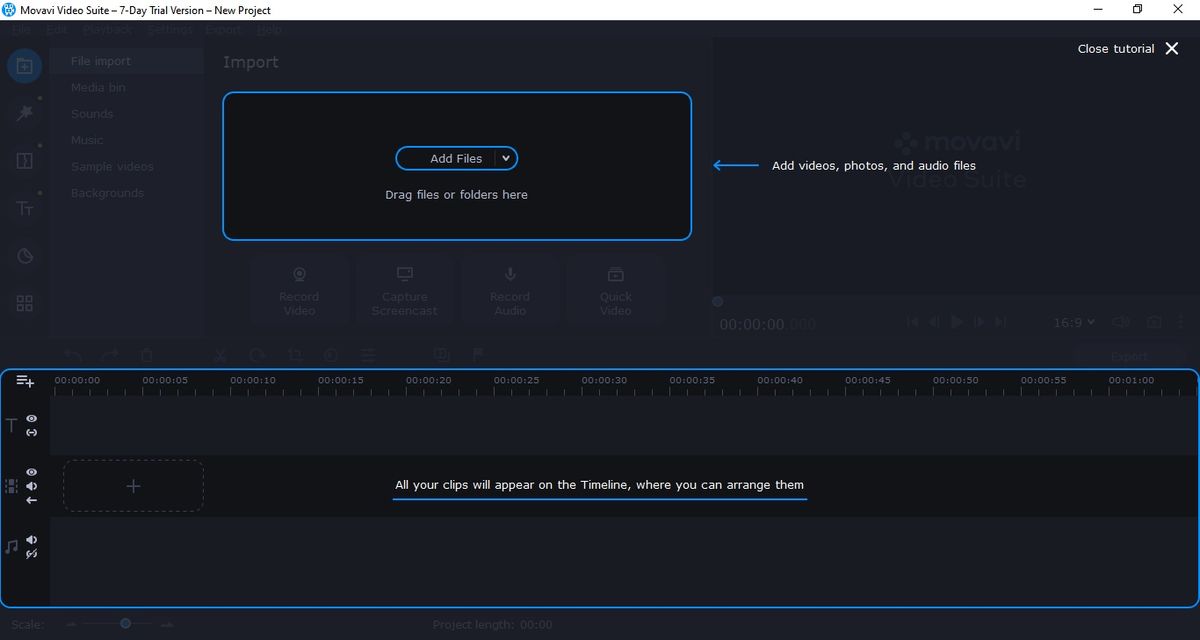1200x640 pixels.
Task: Open the Playback menu
Action: tap(107, 30)
